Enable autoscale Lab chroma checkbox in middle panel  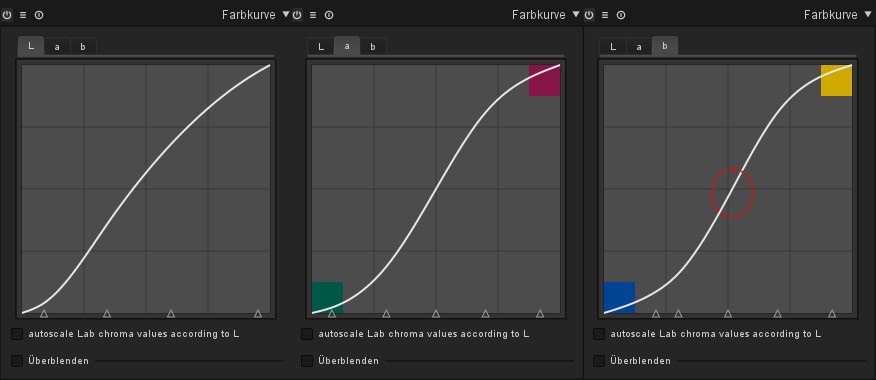point(307,334)
